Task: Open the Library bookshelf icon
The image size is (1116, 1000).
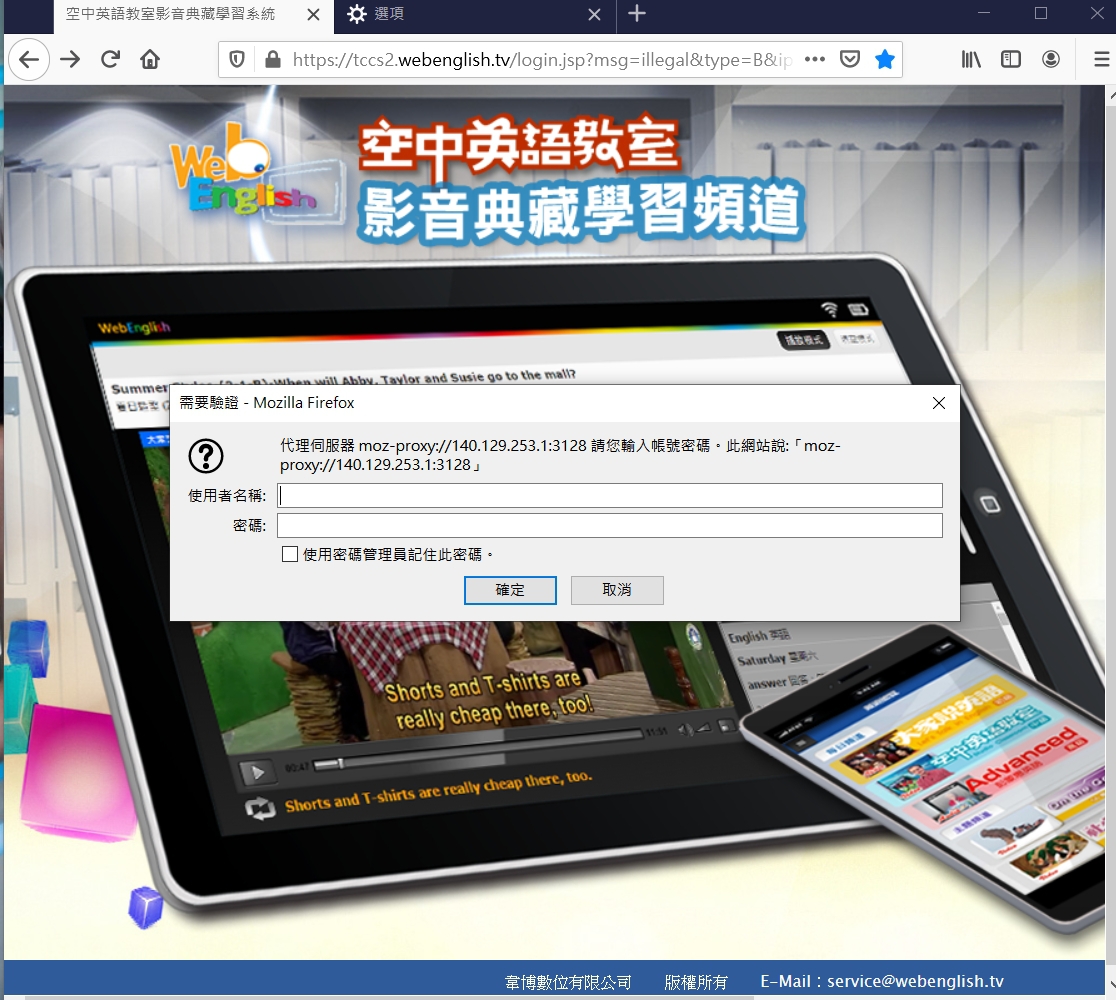Action: tap(971, 59)
